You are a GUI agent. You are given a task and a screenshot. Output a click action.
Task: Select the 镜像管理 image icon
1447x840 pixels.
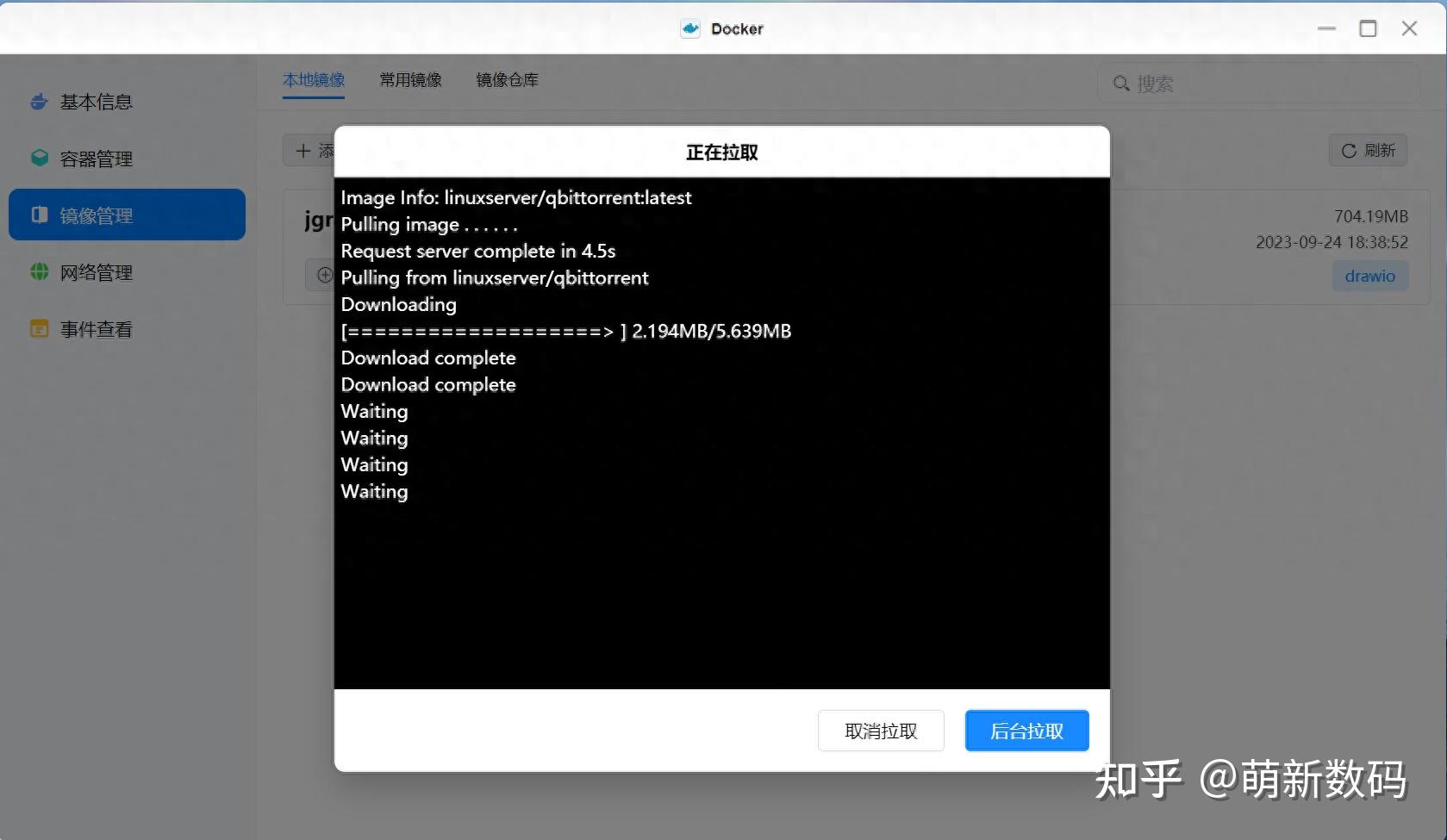(39, 215)
